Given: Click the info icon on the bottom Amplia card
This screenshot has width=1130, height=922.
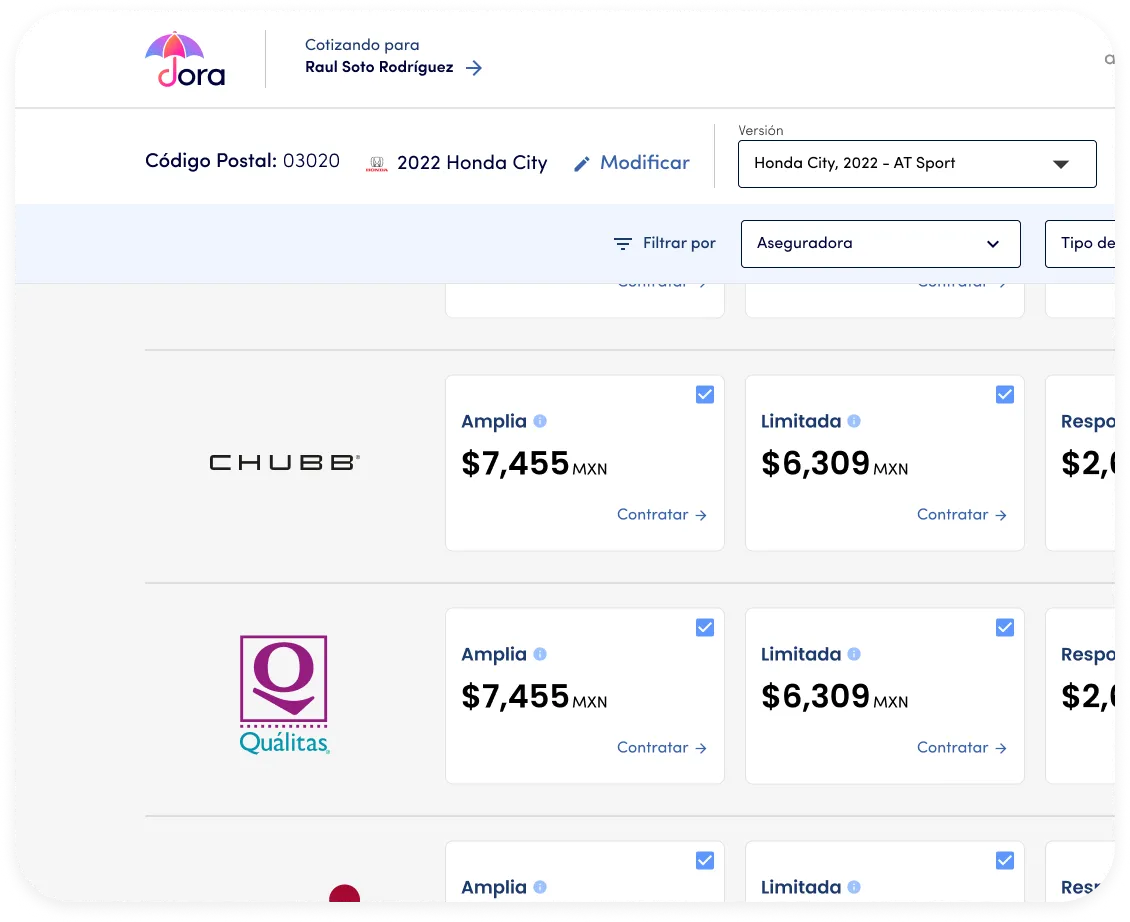Looking at the screenshot, I should point(540,887).
